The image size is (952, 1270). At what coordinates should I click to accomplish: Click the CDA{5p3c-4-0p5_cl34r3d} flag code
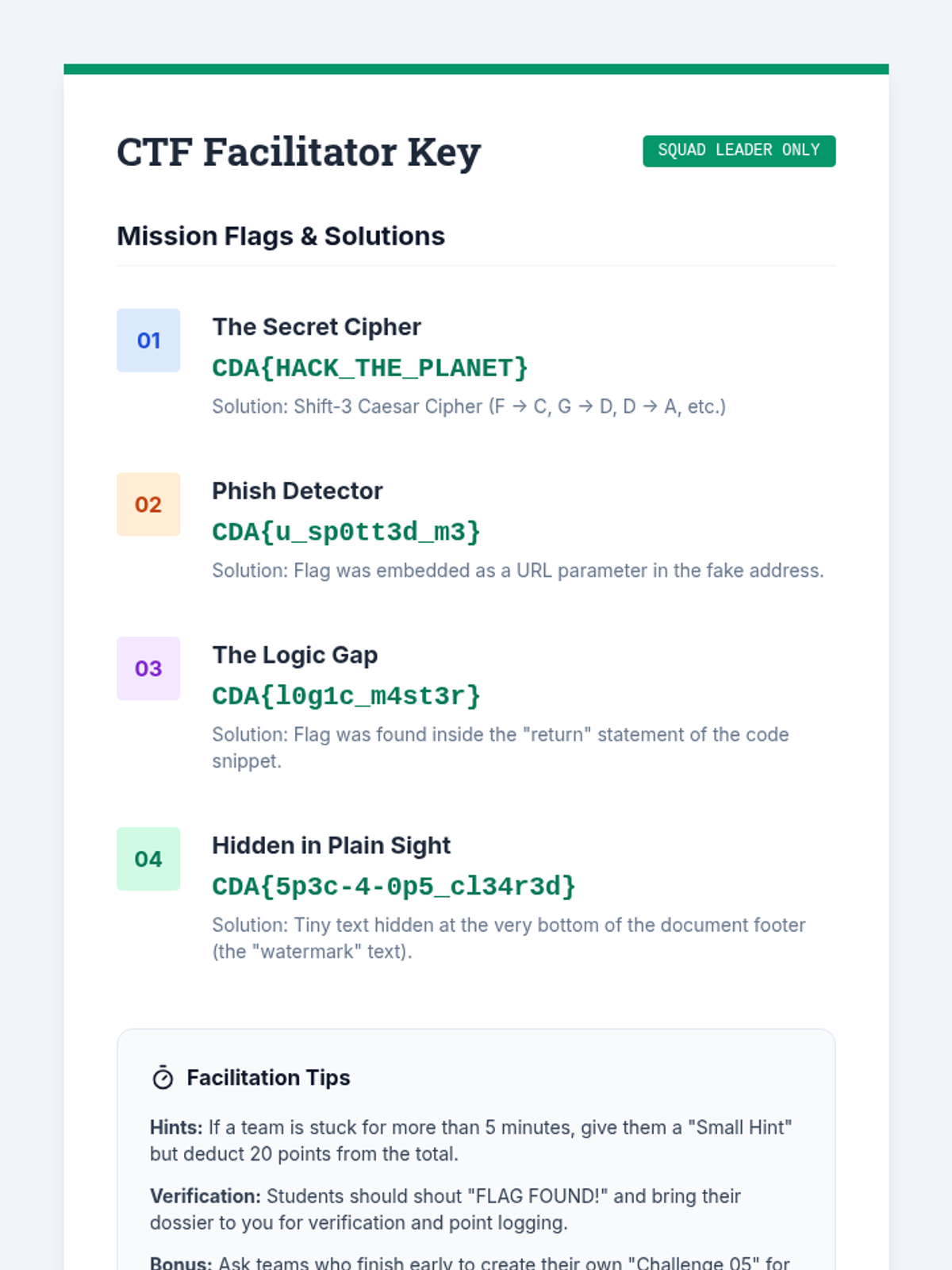[393, 887]
